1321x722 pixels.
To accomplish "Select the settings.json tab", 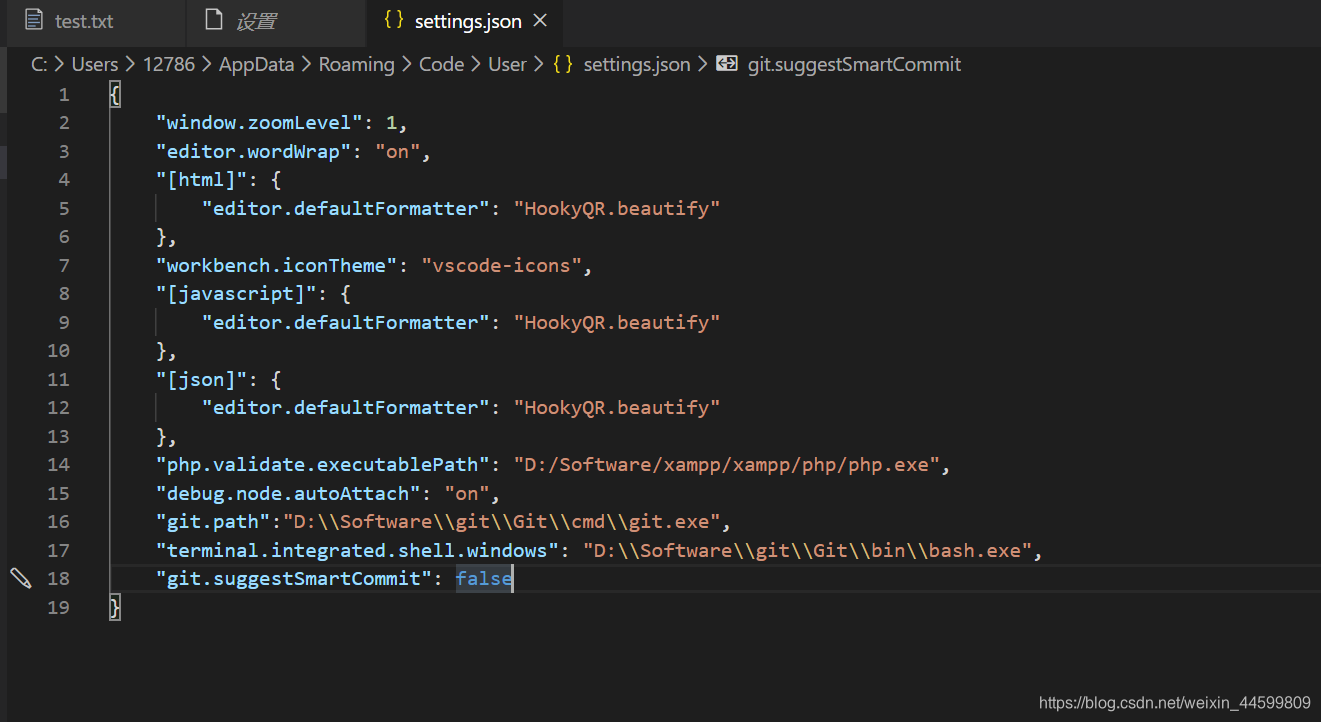I will click(x=465, y=21).
